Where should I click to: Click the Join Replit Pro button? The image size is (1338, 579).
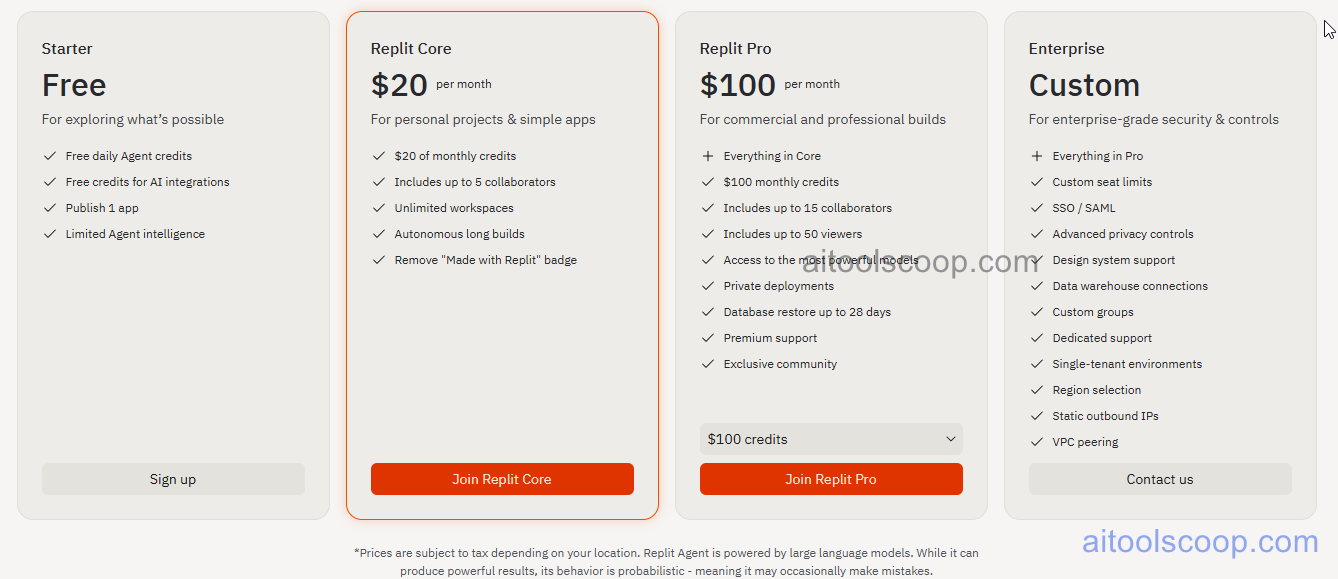(831, 479)
